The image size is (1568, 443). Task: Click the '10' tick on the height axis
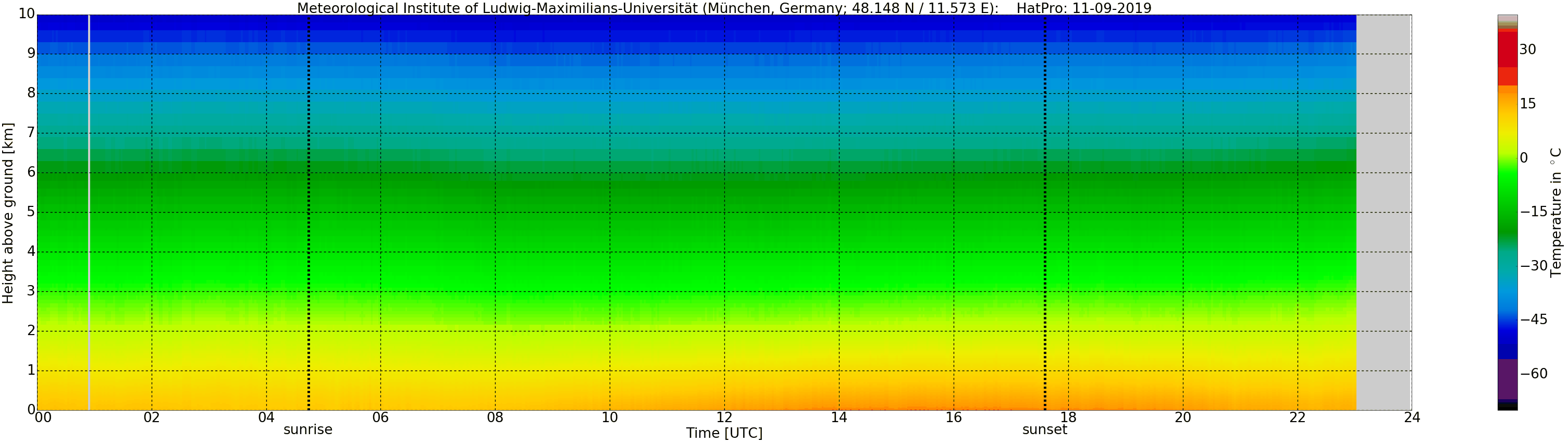point(27,14)
